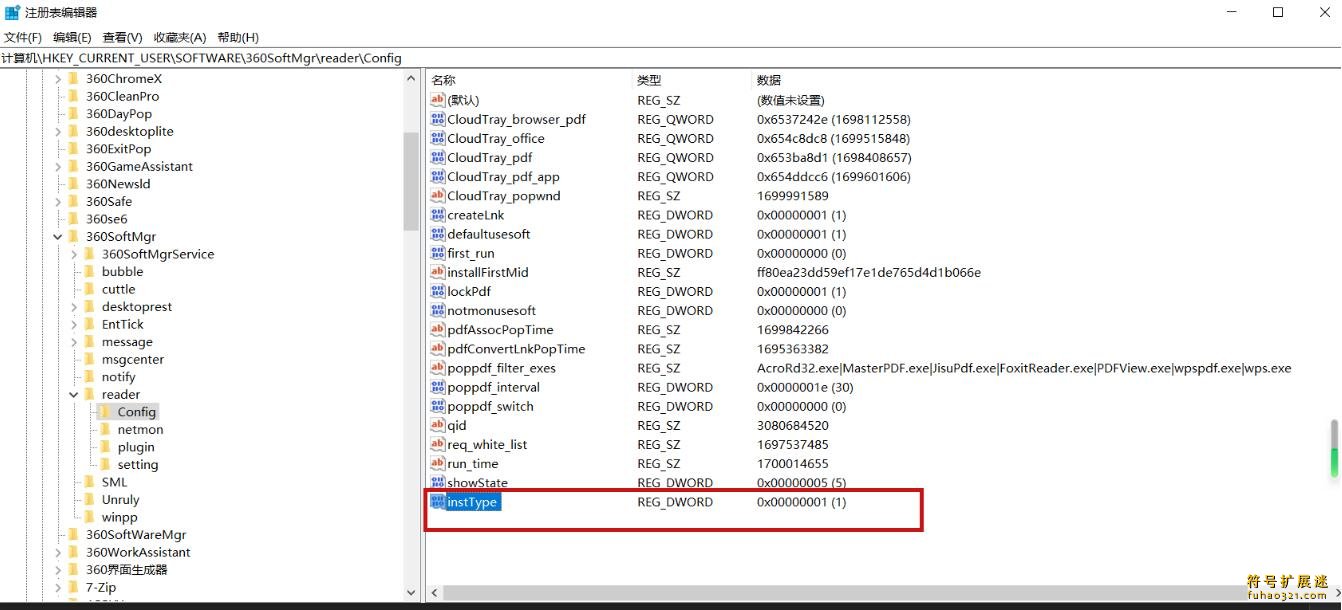Open the 文件(F) menu
This screenshot has width=1342, height=610.
pos(23,37)
